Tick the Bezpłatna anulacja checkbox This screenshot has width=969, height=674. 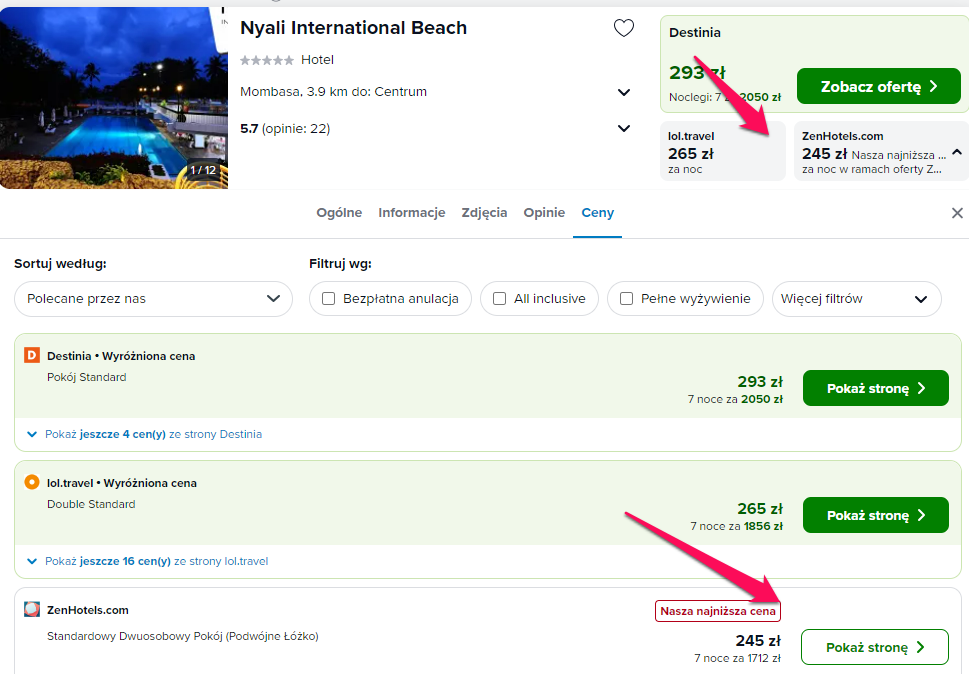click(x=329, y=298)
